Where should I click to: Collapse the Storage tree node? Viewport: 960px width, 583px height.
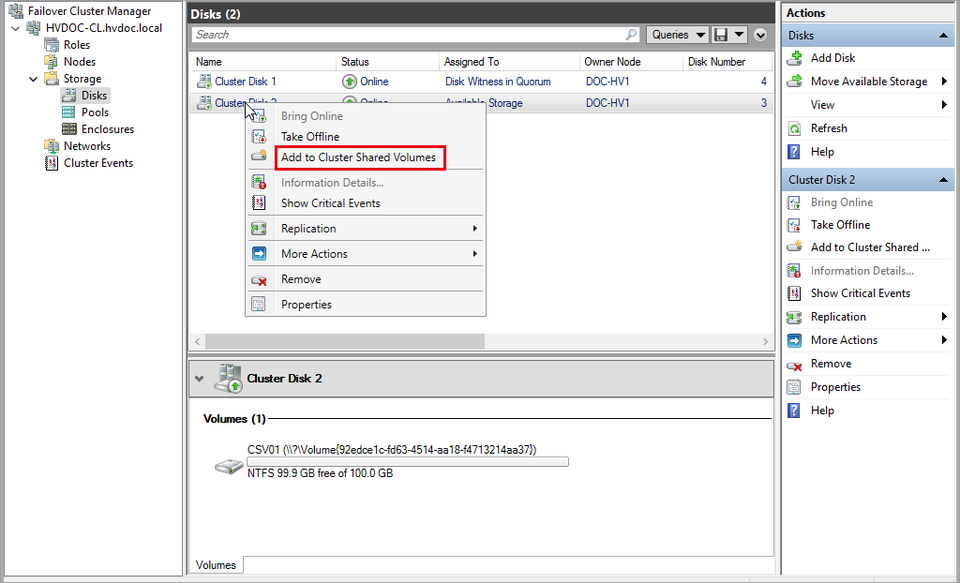34,79
